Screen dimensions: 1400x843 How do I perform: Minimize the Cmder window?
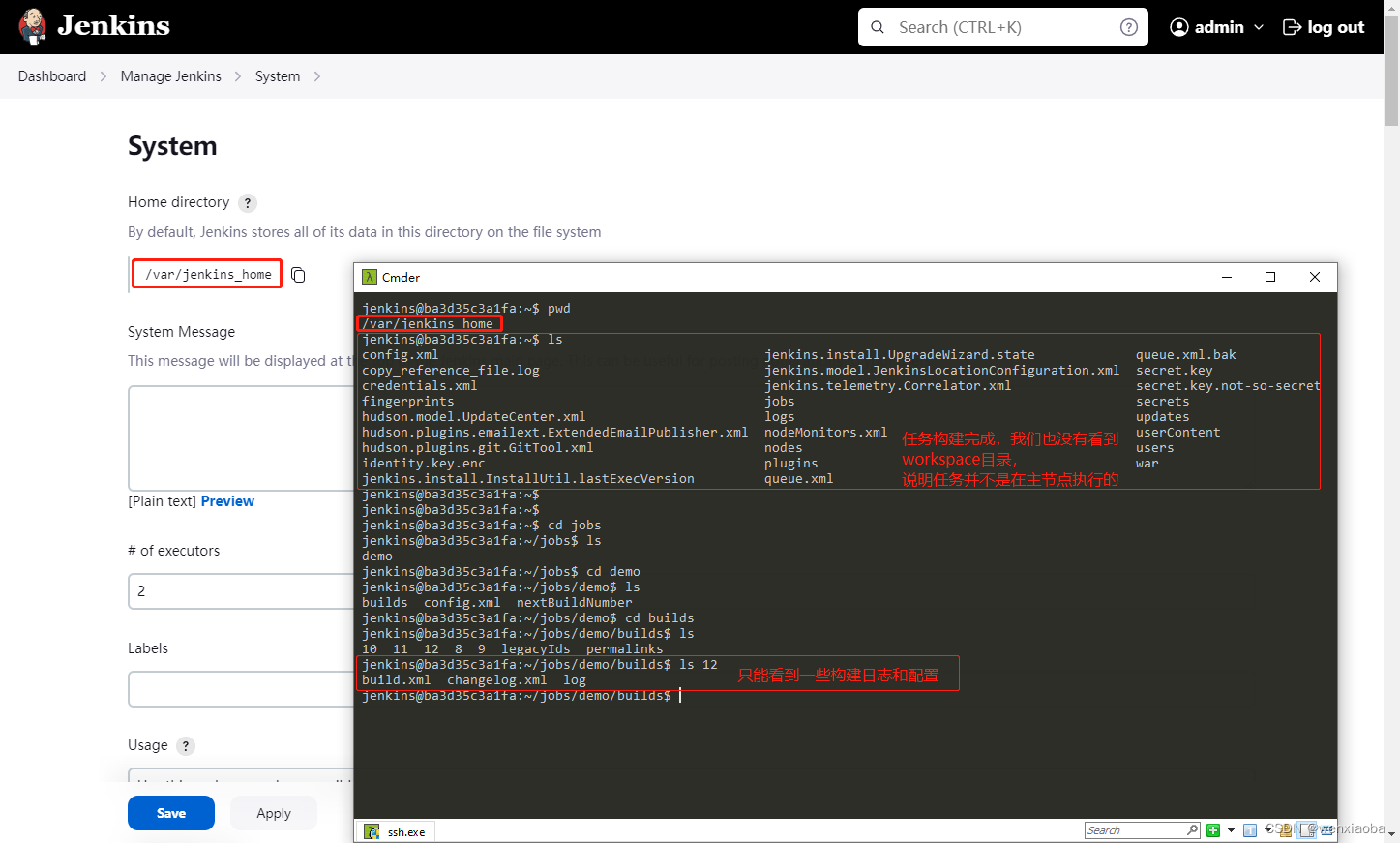pos(1227,277)
